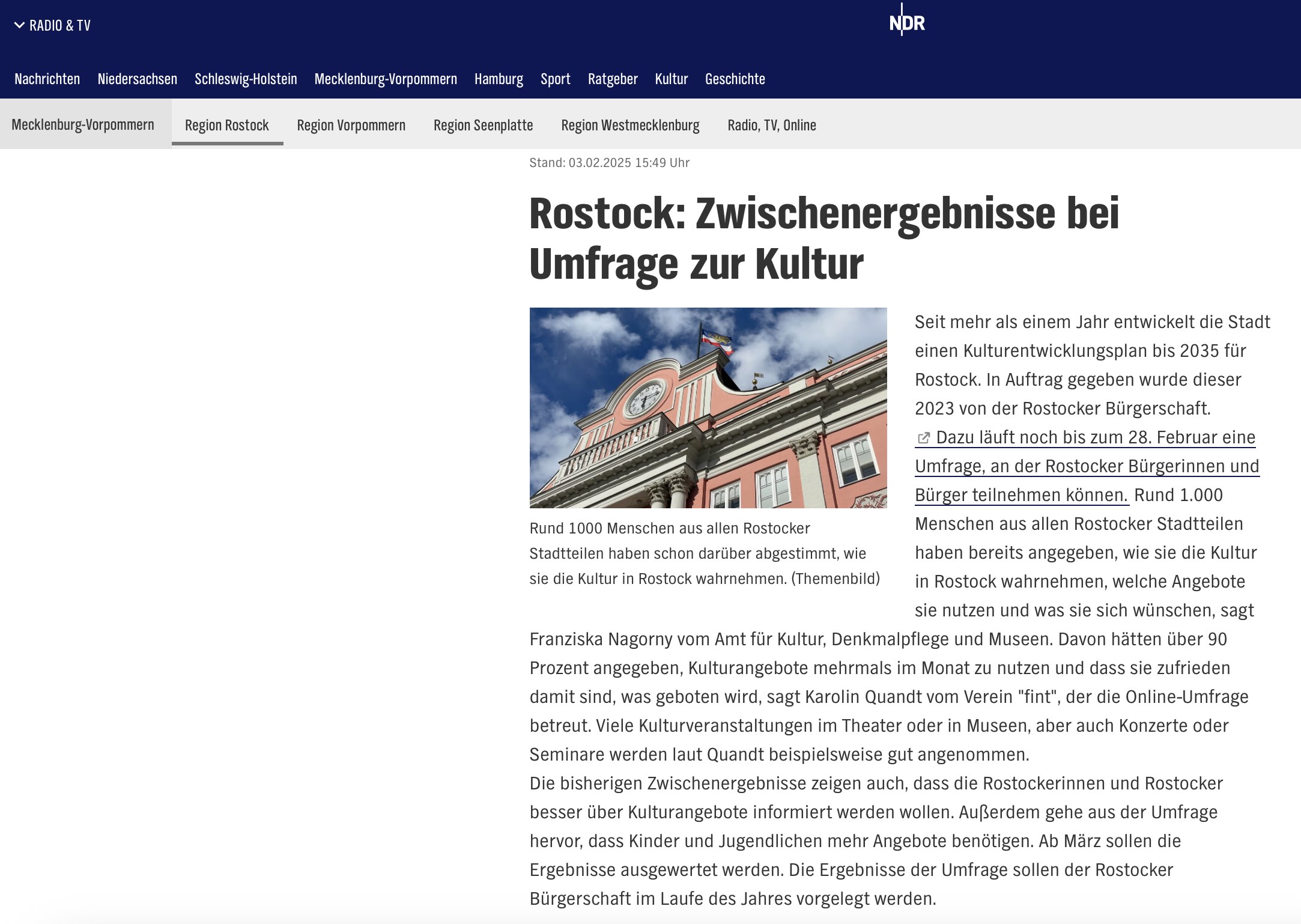Open the Geschichte section
This screenshot has width=1301, height=924.
(735, 79)
